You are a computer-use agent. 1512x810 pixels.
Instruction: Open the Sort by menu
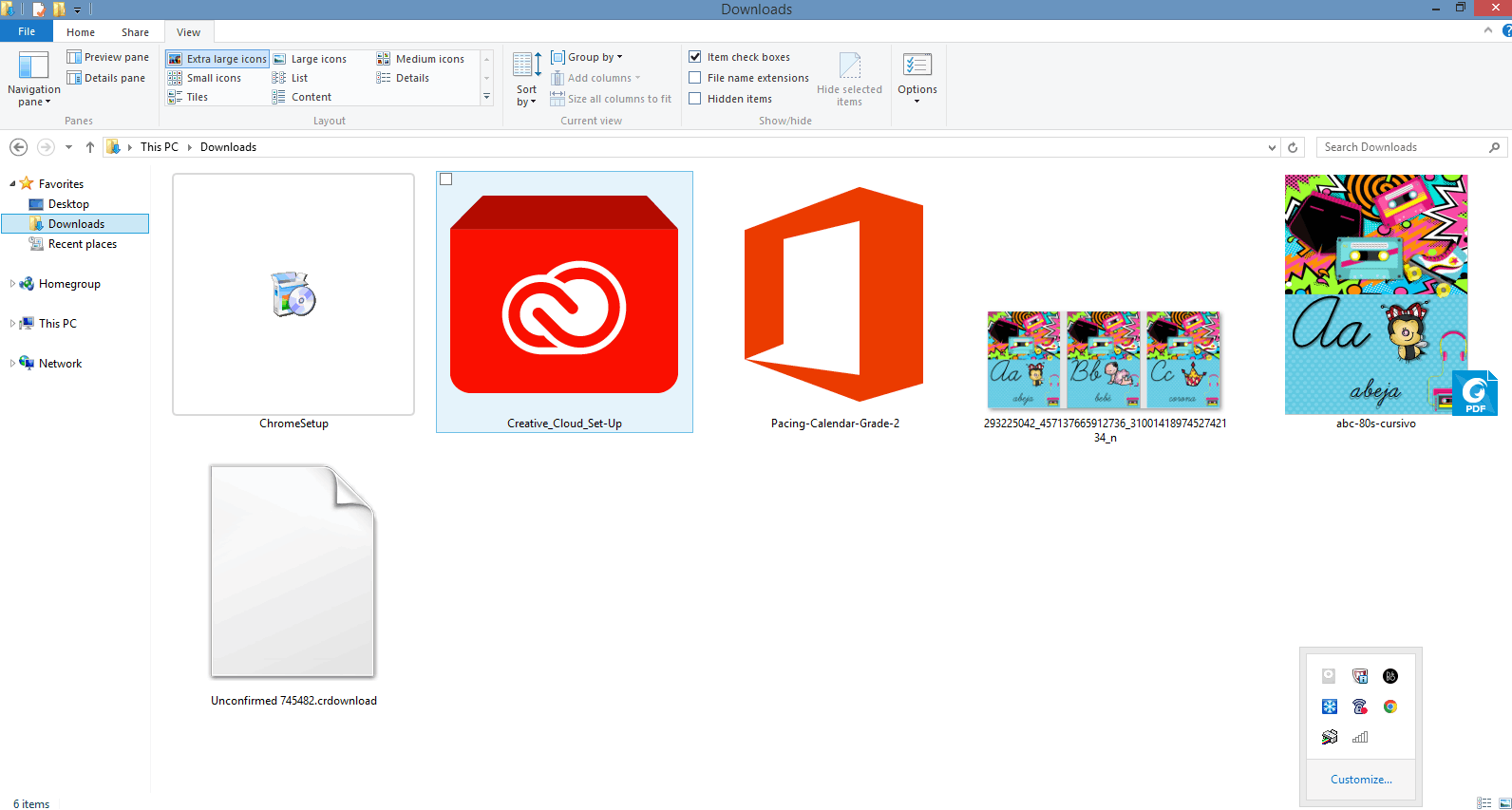coord(526,80)
